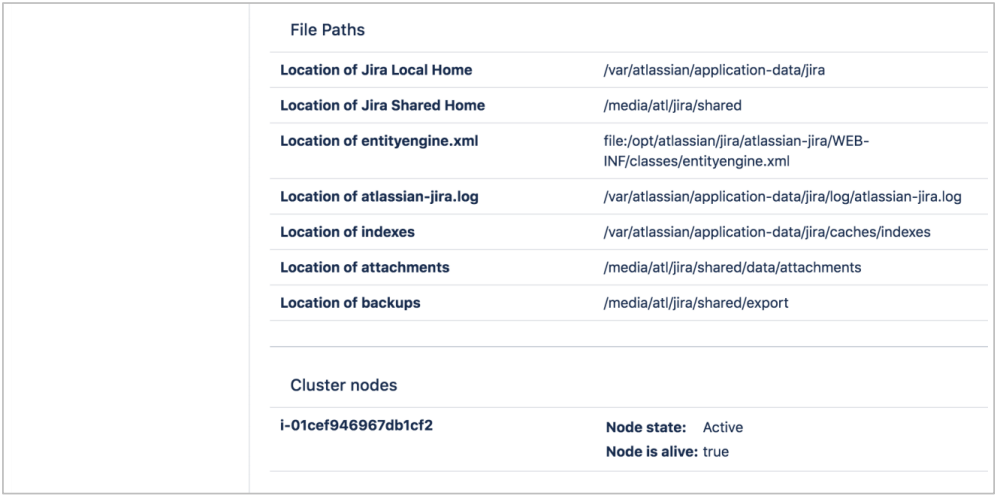997x497 pixels.
Task: Select the Location of indexes label
Action: (347, 232)
